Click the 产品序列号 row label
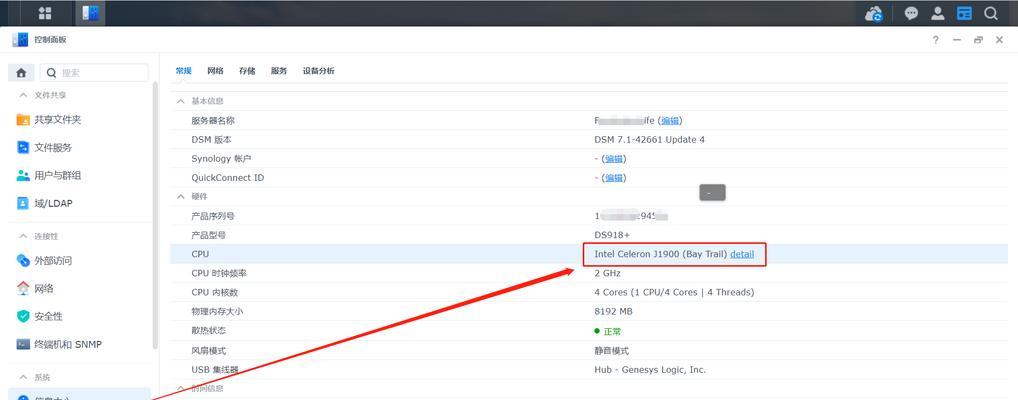Viewport: 1018px width, 400px height. (x=213, y=216)
